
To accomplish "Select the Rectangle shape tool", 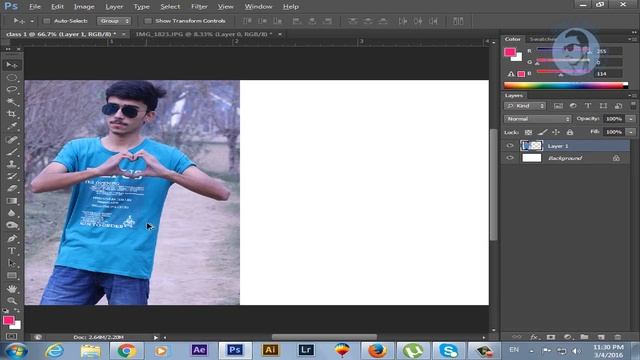I will 11,276.
